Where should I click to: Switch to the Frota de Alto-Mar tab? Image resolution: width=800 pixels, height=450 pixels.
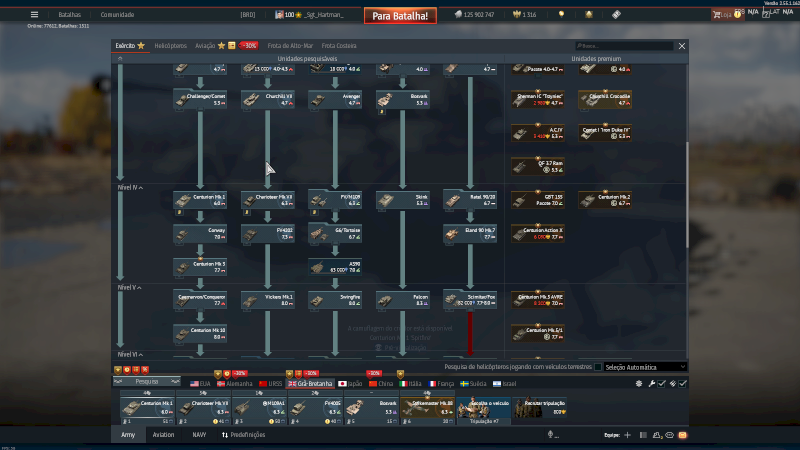[x=290, y=45]
